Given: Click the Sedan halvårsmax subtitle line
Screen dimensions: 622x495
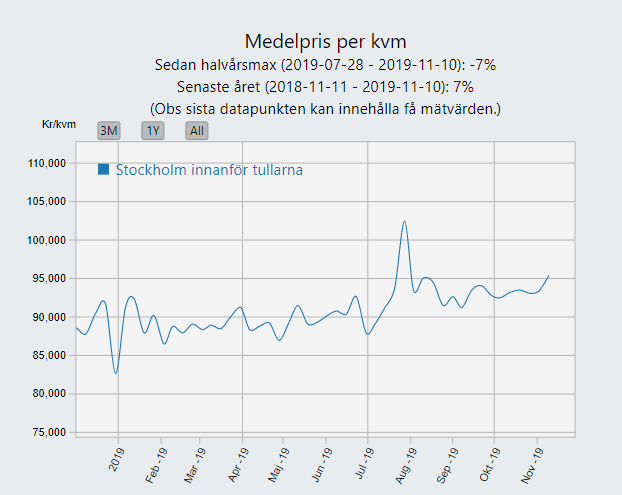Looking at the screenshot, I should coord(325,65).
